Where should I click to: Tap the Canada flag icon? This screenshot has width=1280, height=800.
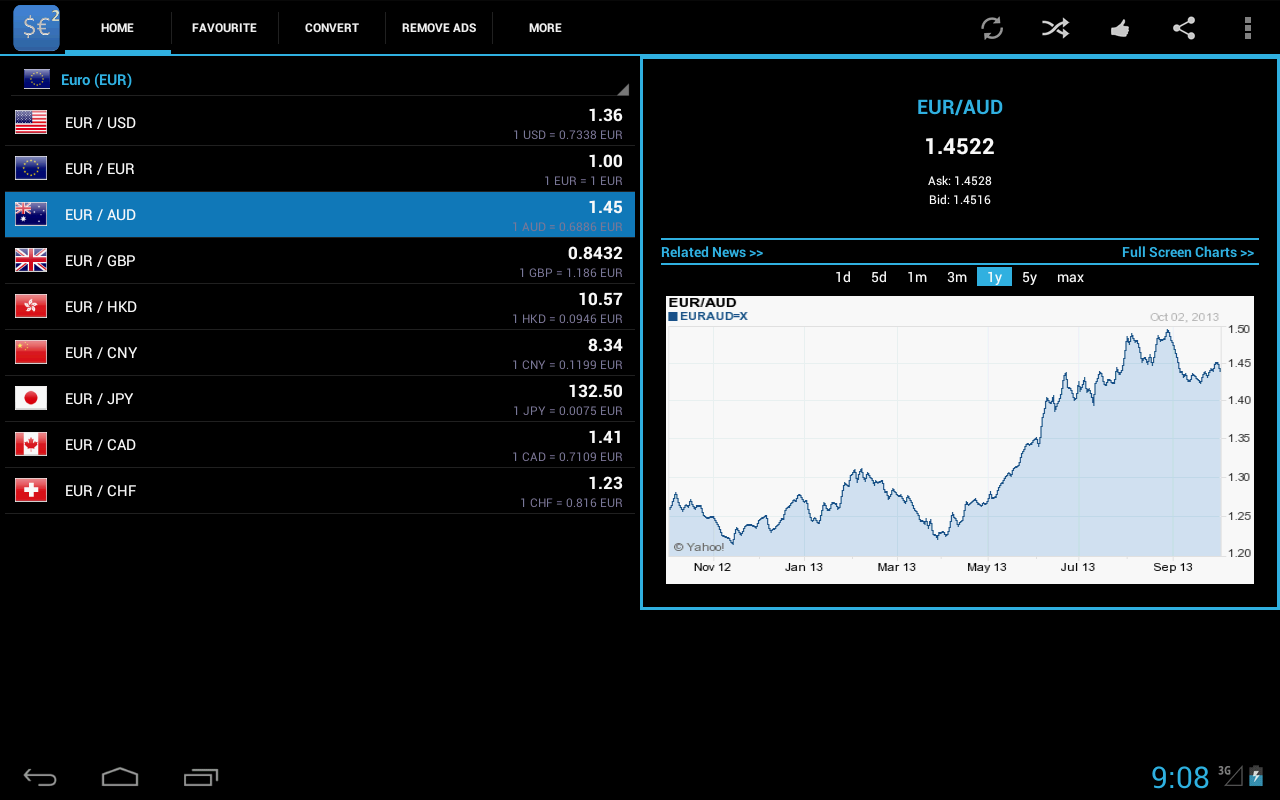(31, 444)
